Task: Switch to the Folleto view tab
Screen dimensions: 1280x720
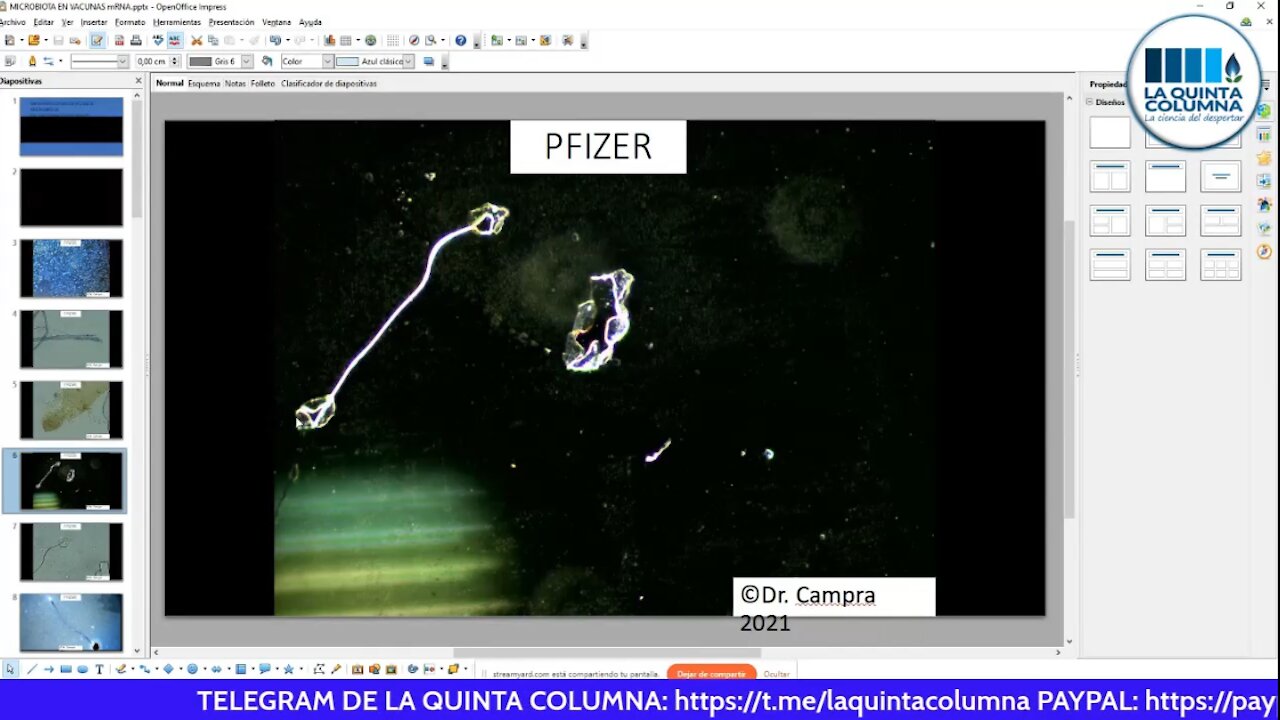Action: (x=263, y=84)
